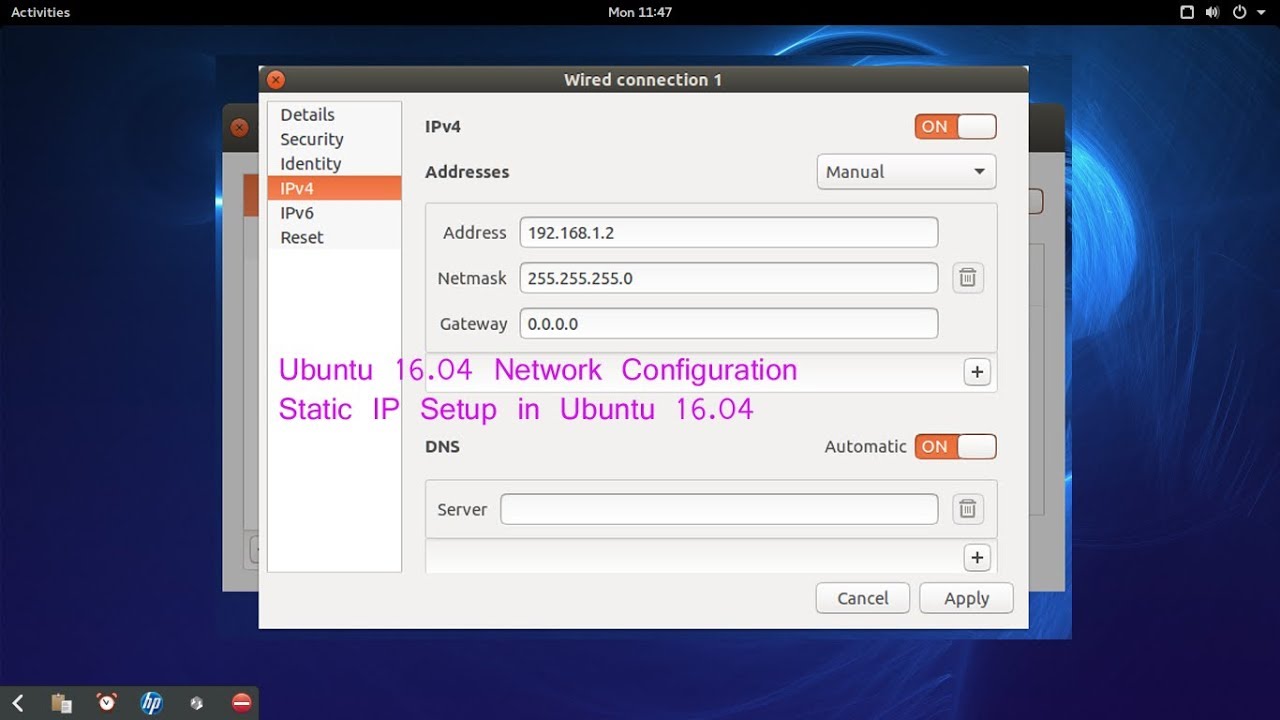The width and height of the screenshot is (1280, 720).
Task: Toggle the DNS Automatic switch
Action: tap(955, 447)
